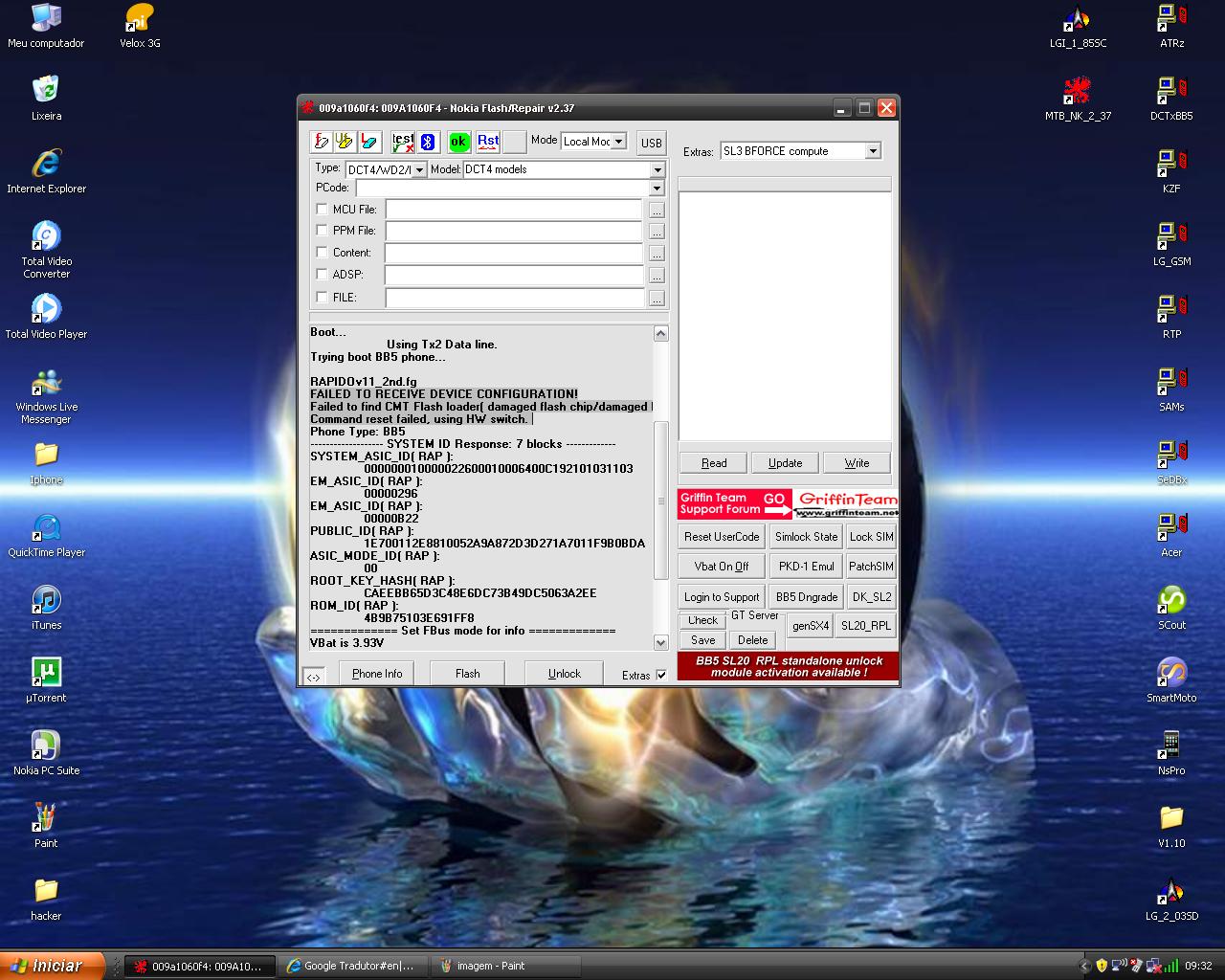
Task: Open Meu computador desktop icon
Action: click(46, 26)
